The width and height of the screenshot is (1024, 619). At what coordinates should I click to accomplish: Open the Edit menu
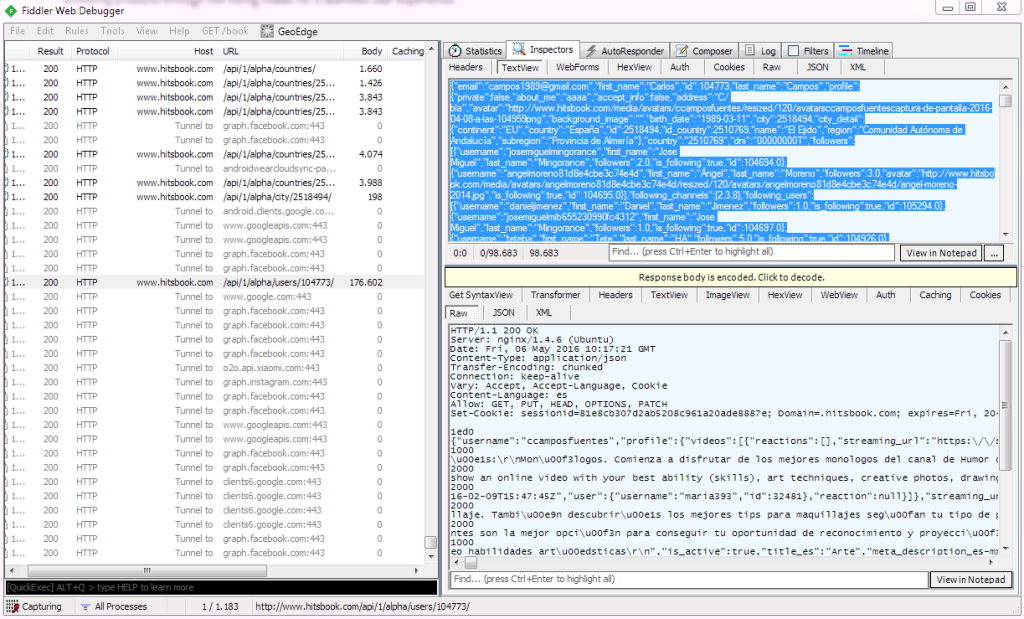coord(45,31)
